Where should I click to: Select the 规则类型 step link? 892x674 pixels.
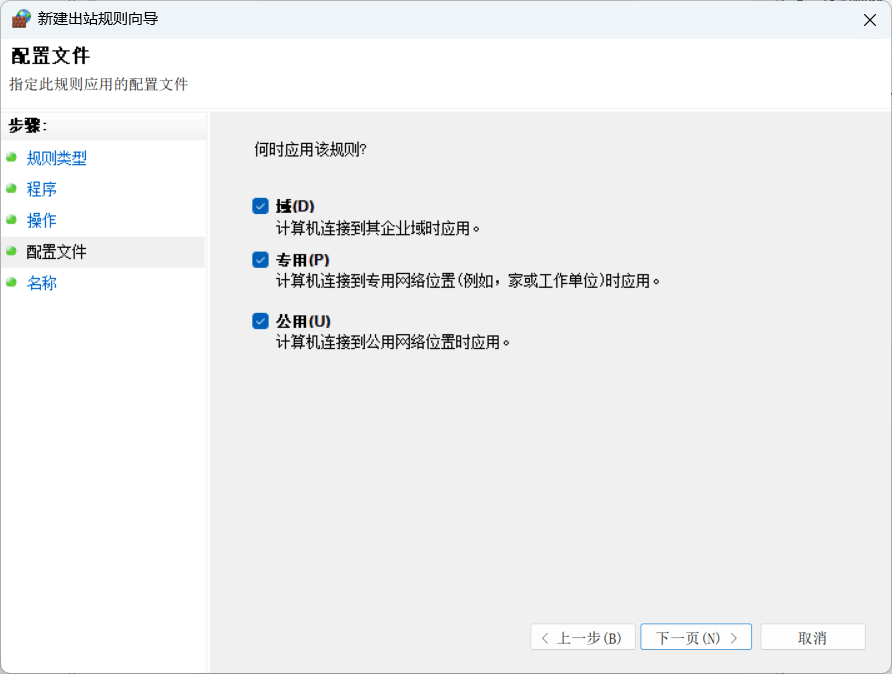58,158
